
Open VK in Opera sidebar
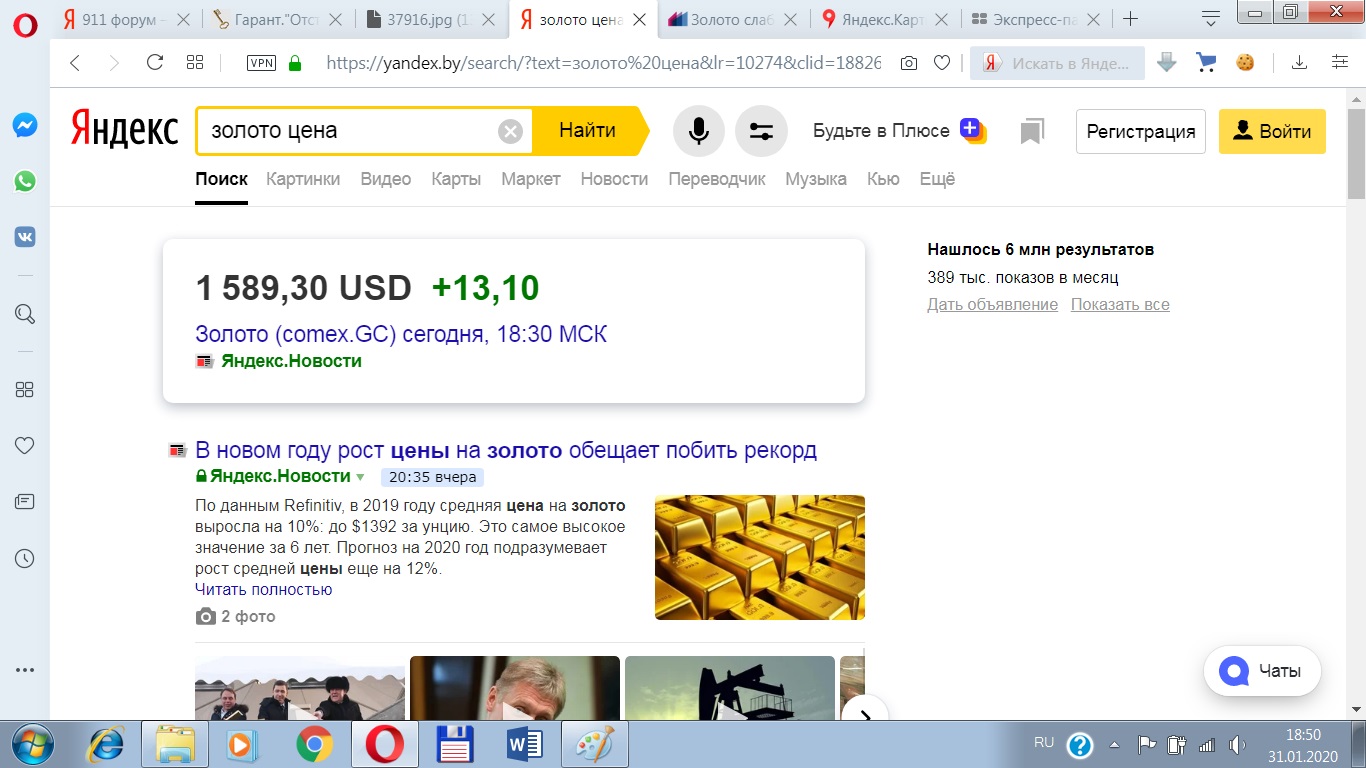pos(25,237)
